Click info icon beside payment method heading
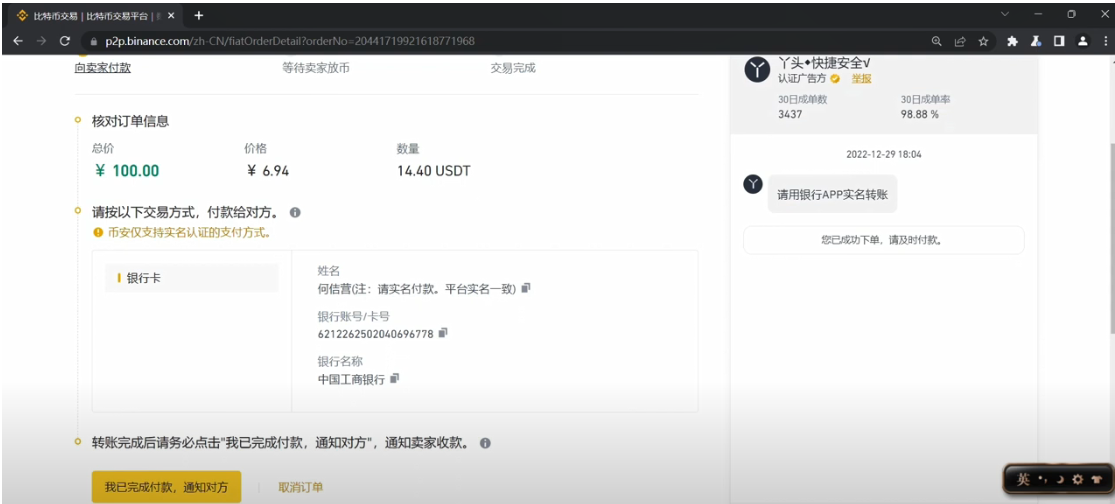This screenshot has width=1115, height=504. pos(295,213)
